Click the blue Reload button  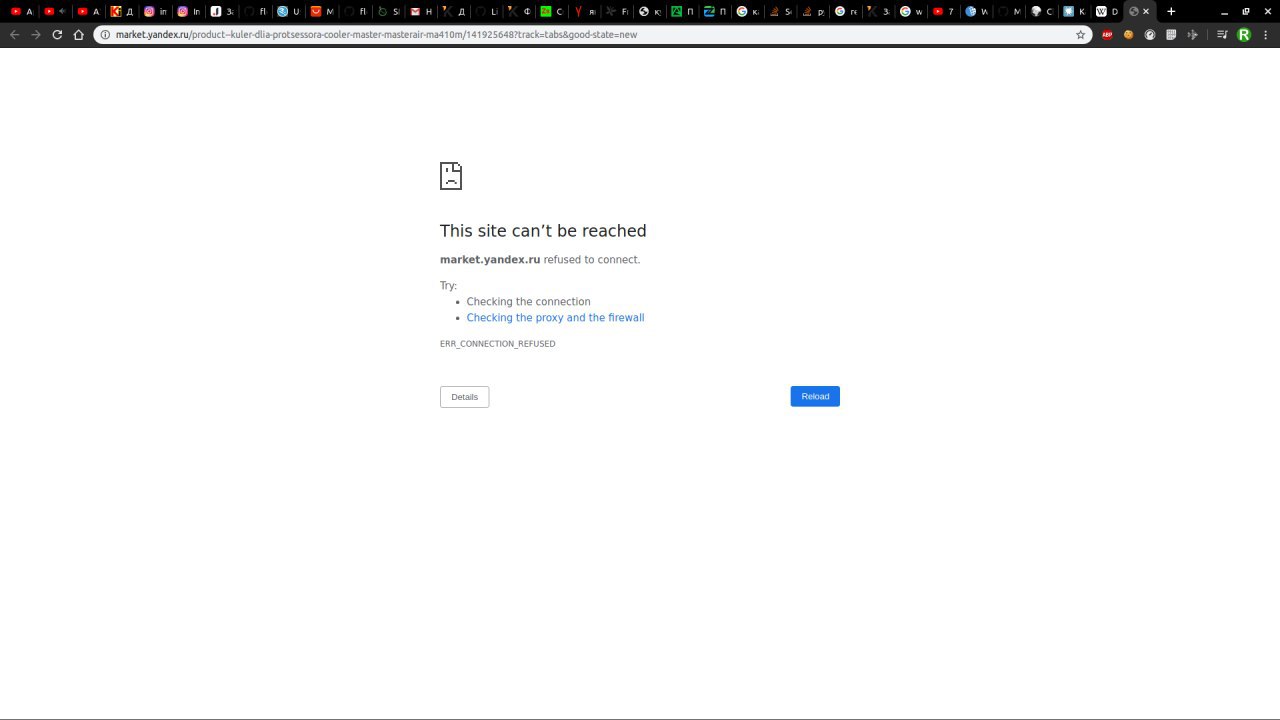click(815, 397)
